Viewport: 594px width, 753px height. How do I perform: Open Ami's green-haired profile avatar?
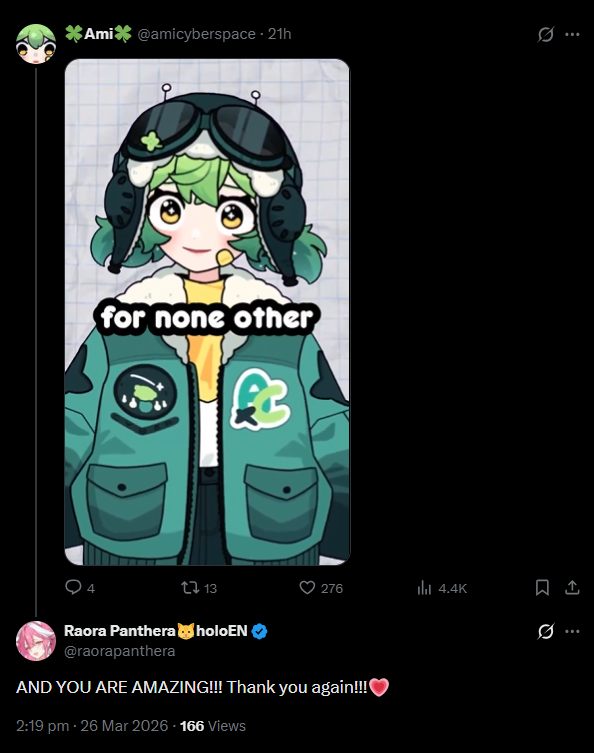coord(36,44)
